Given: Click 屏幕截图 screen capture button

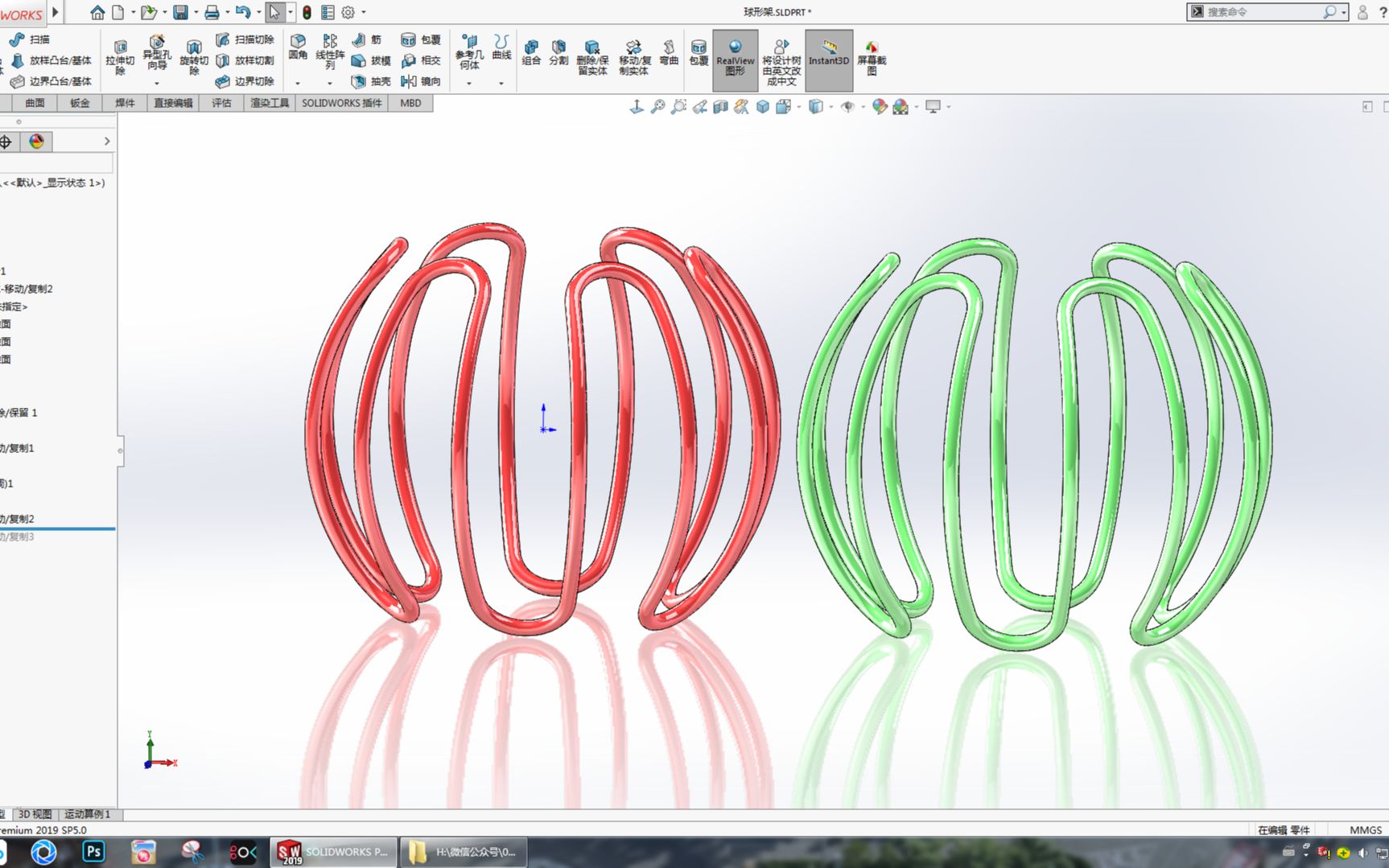Looking at the screenshot, I should [872, 57].
